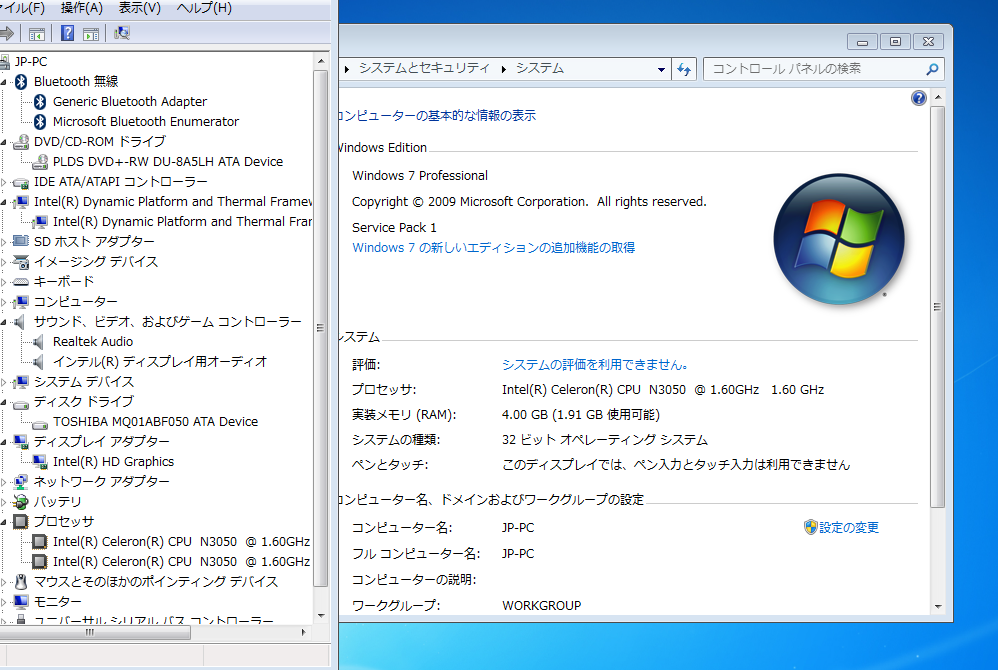The image size is (998, 670).
Task: Click the DVD/CD-ROM ドライブ category icon
Action: tap(21, 141)
